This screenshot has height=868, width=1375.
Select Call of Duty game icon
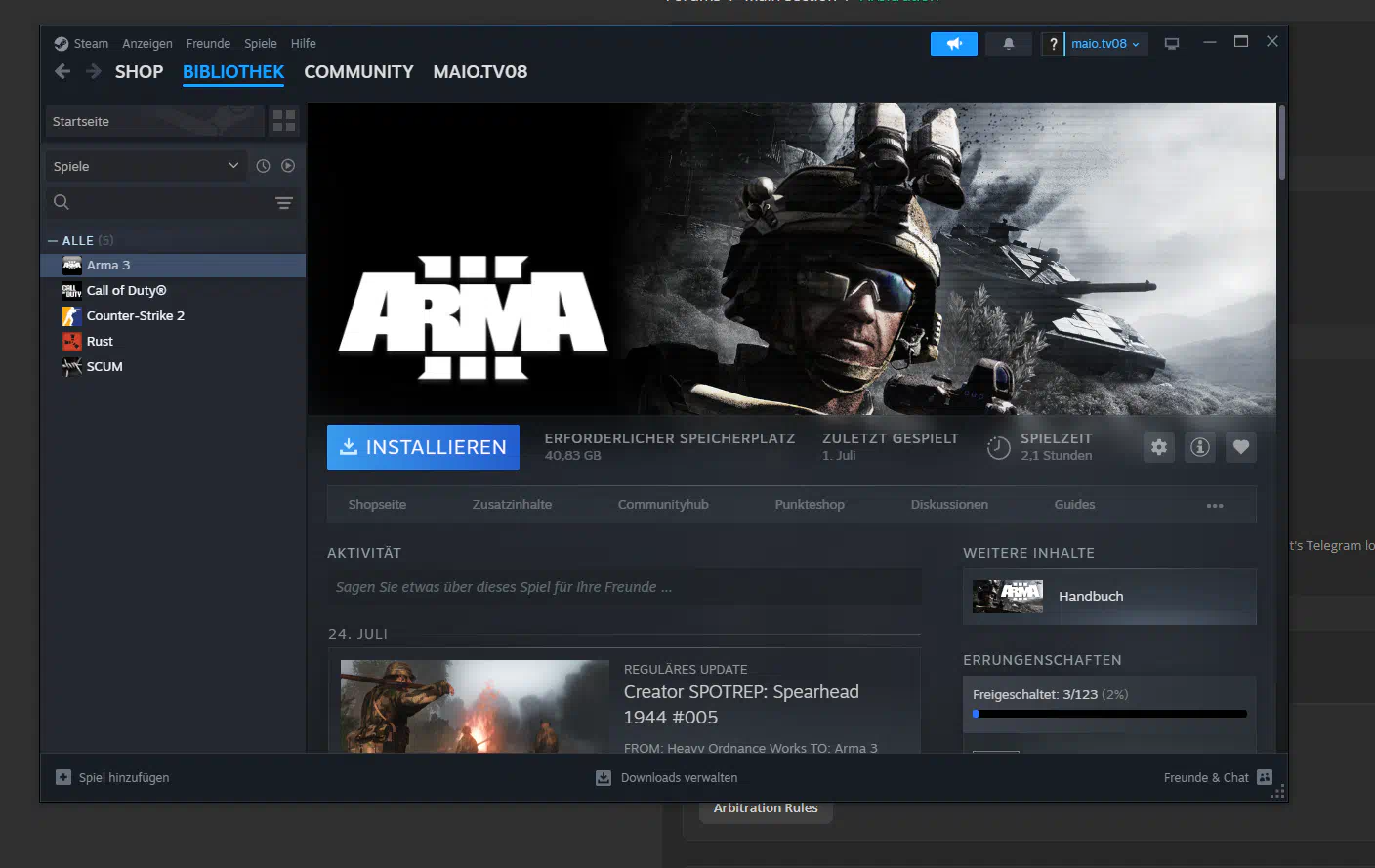pos(72,291)
